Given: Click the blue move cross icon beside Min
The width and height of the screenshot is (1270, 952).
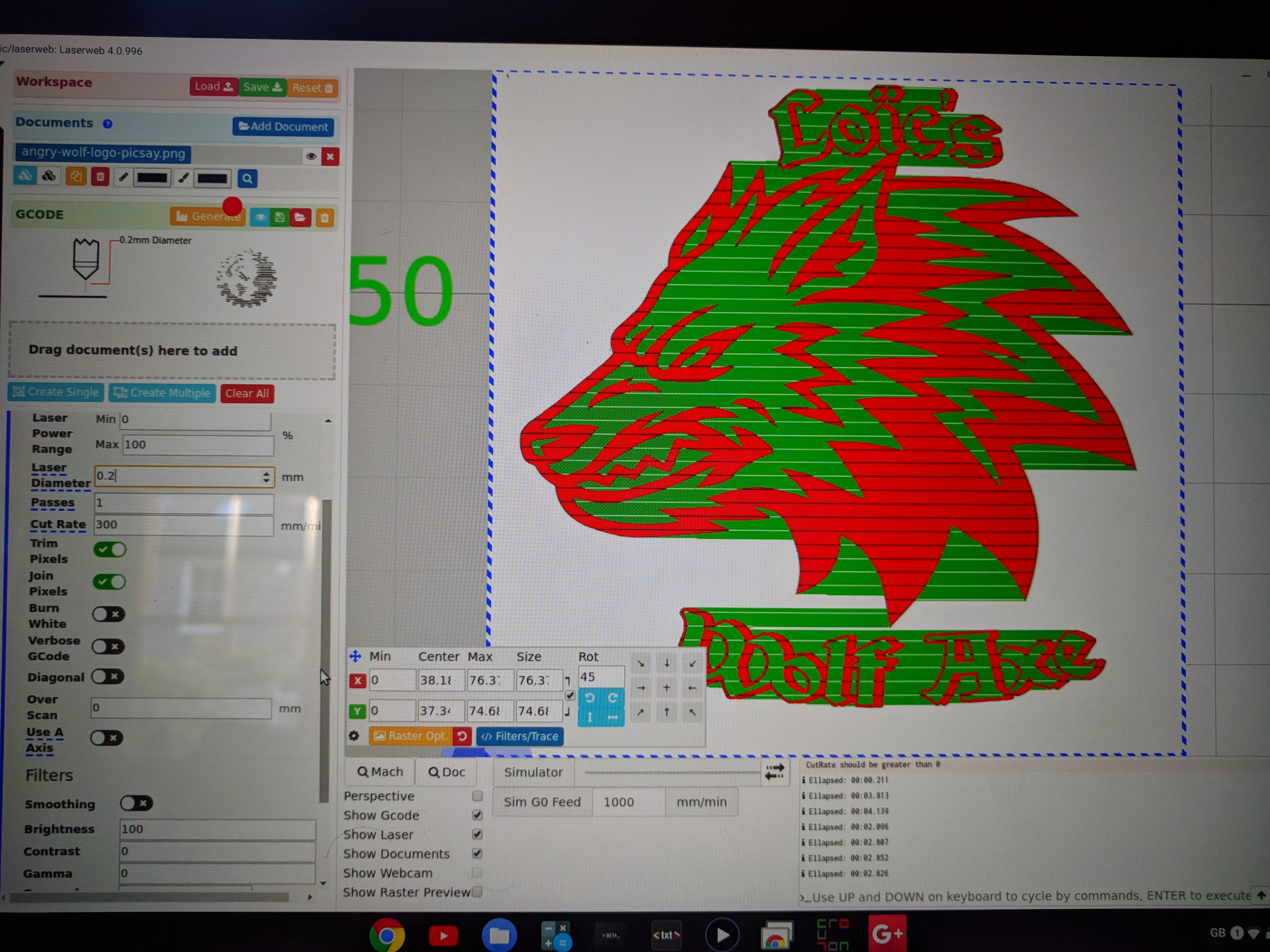Looking at the screenshot, I should pyautogui.click(x=355, y=656).
